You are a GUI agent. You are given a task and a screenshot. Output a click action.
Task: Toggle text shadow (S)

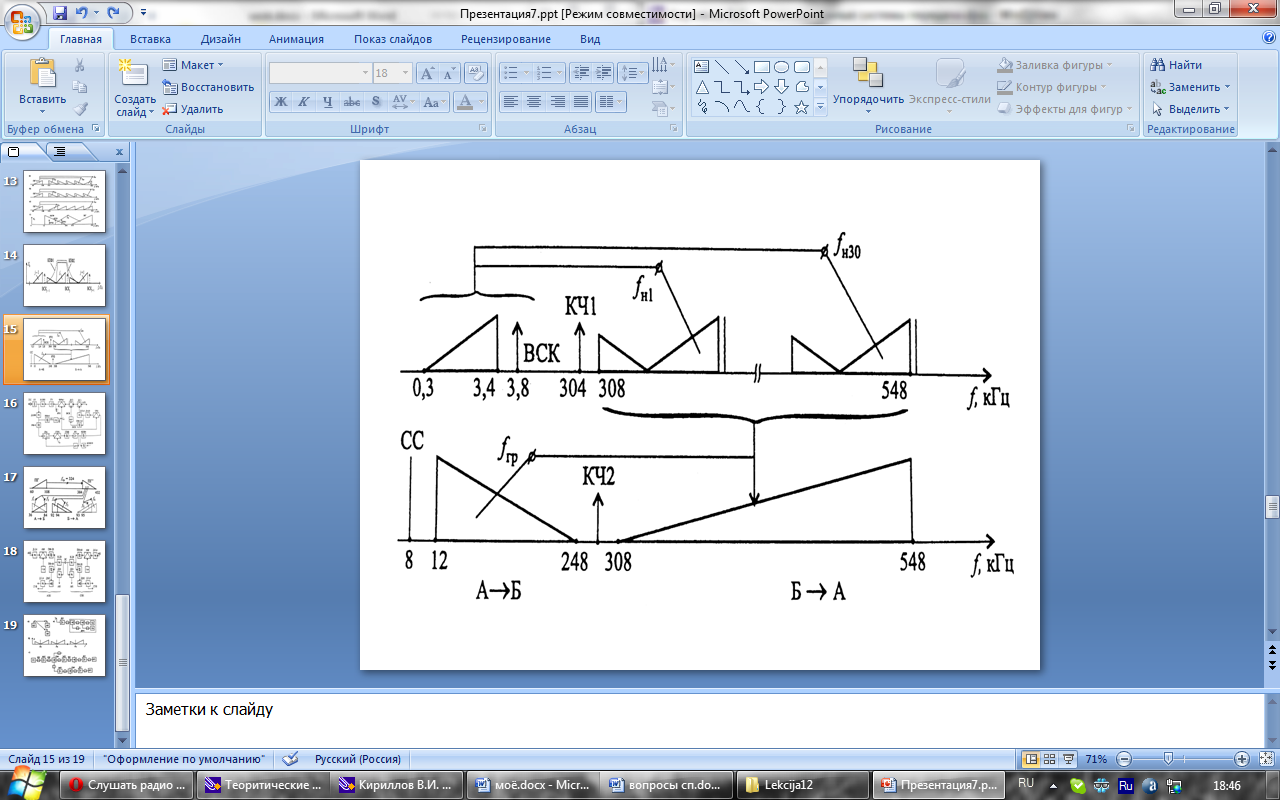375,102
